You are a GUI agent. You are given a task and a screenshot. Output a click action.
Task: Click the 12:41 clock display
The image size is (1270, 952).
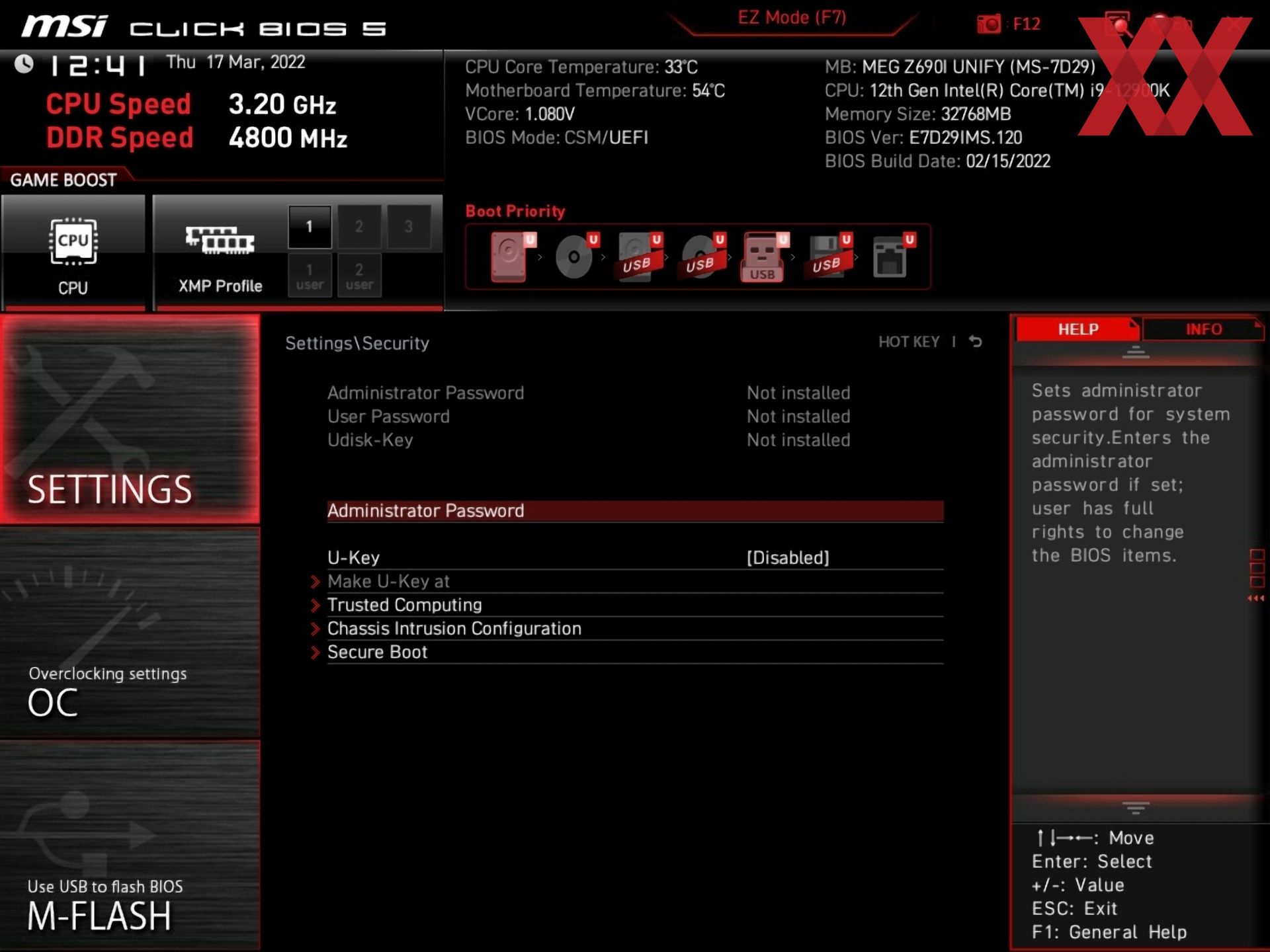pos(99,65)
